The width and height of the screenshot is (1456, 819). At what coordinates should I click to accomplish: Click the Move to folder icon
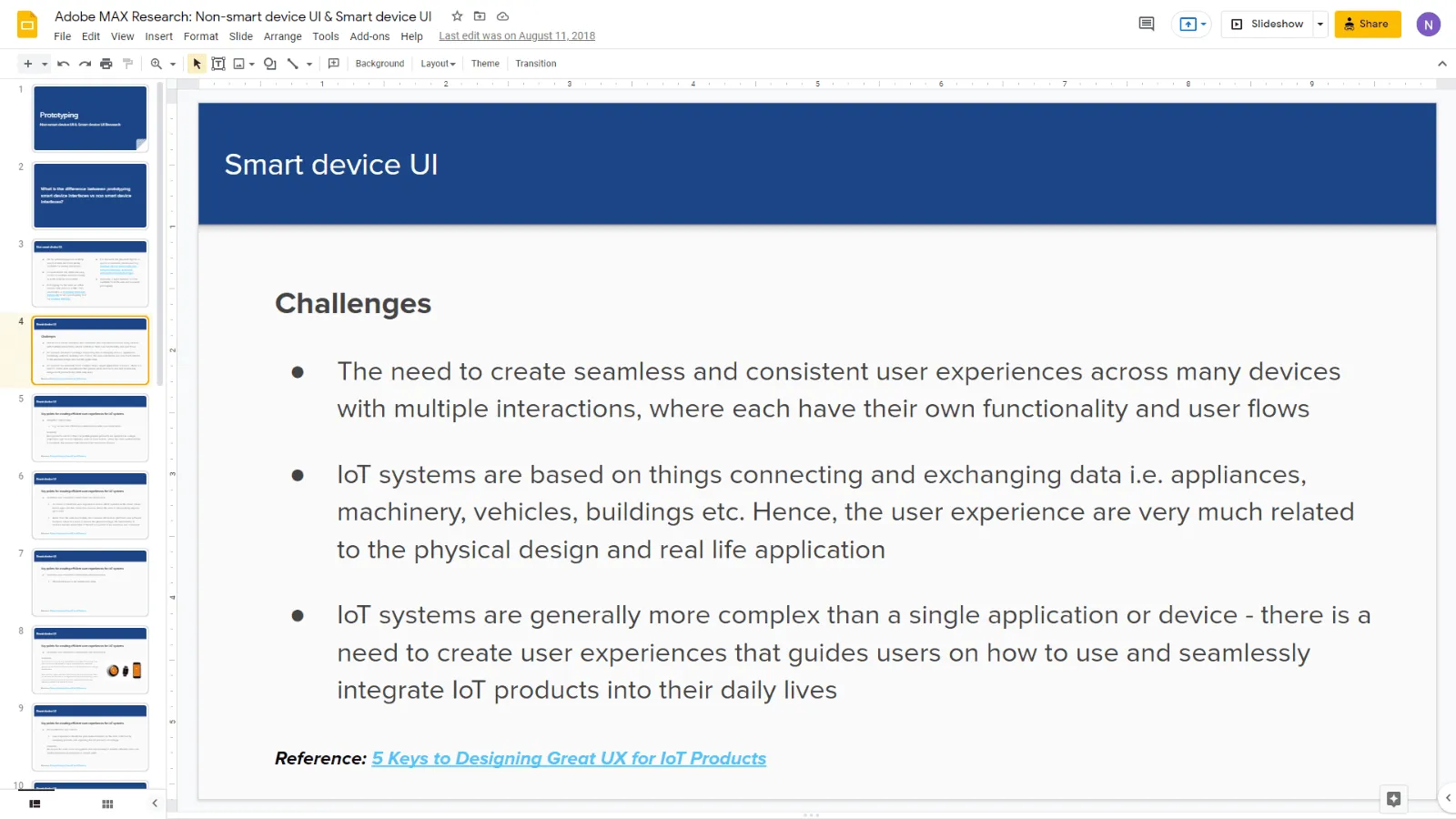coord(480,16)
